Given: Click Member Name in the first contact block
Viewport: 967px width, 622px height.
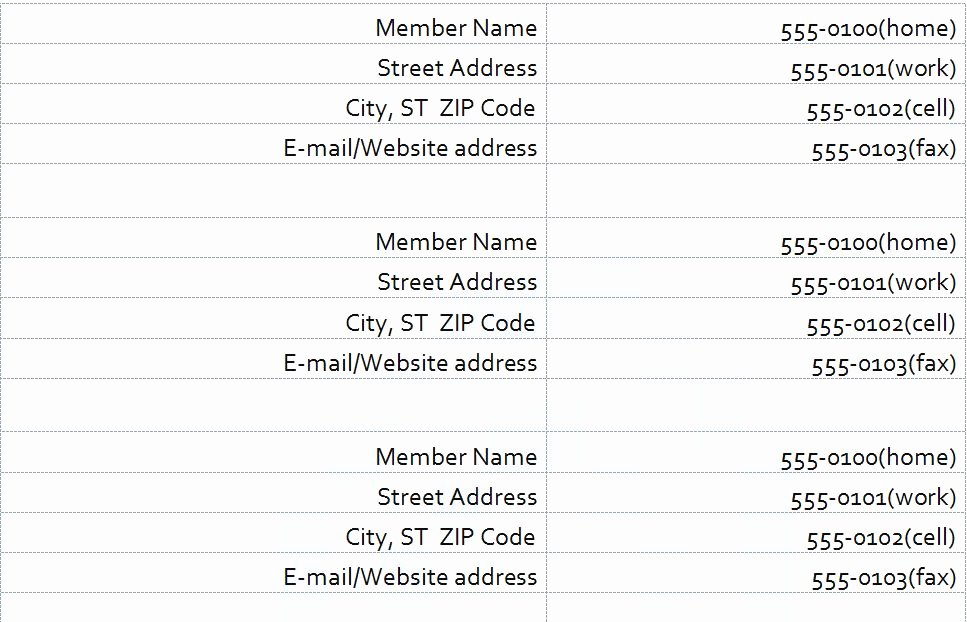Looking at the screenshot, I should [456, 28].
